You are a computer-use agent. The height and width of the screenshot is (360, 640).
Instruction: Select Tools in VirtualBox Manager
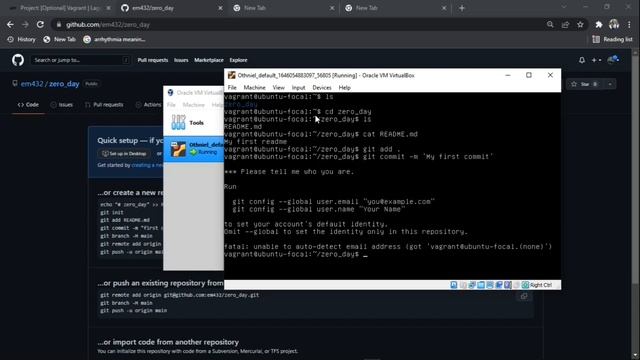pyautogui.click(x=193, y=123)
